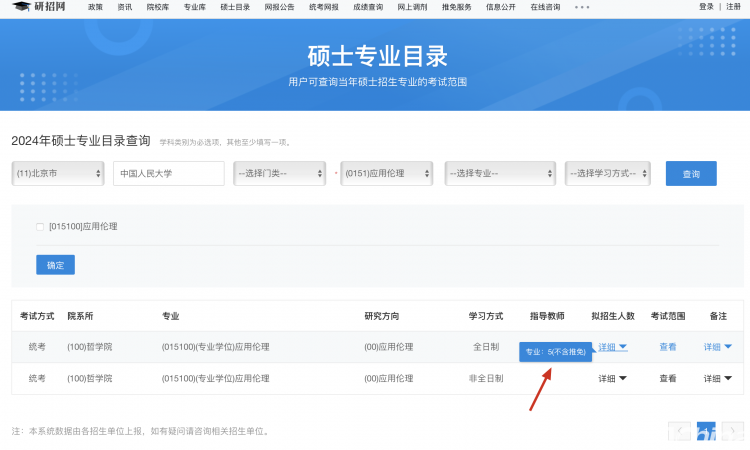Open the 选择专业 dropdown
This screenshot has height=450, width=750.
[500, 173]
